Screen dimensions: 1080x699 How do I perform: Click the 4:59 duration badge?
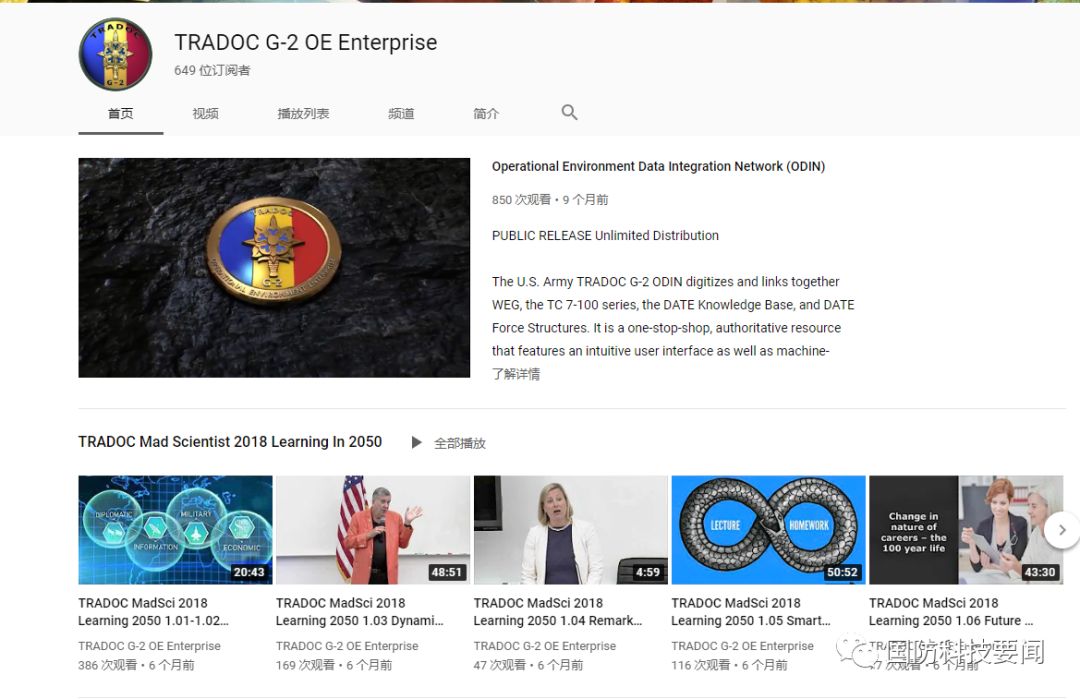coord(647,572)
